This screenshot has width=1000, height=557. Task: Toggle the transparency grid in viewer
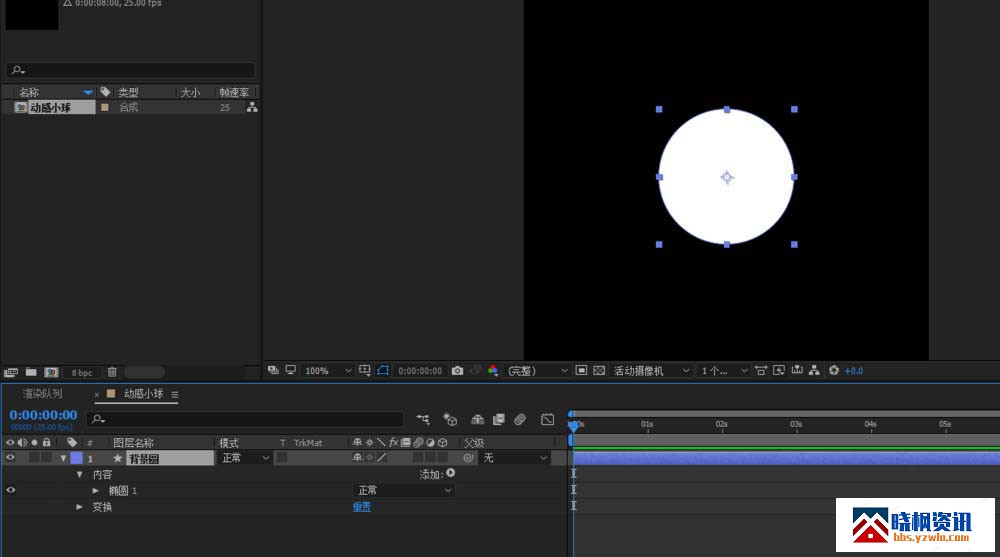599,370
